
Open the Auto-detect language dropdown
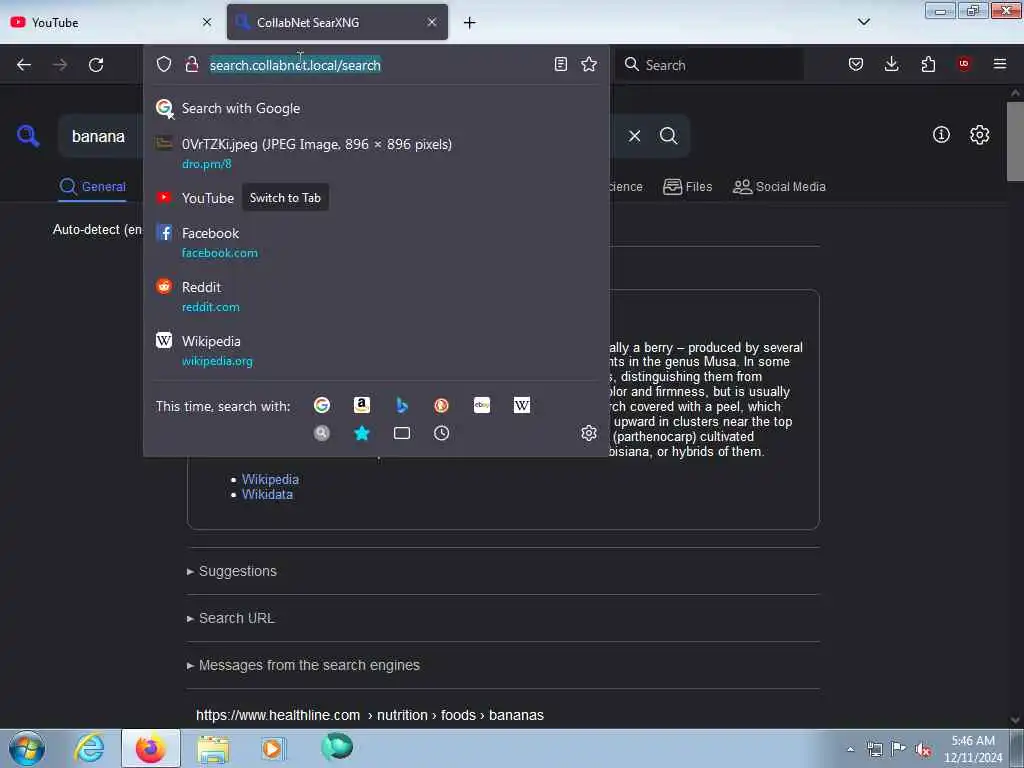click(97, 229)
